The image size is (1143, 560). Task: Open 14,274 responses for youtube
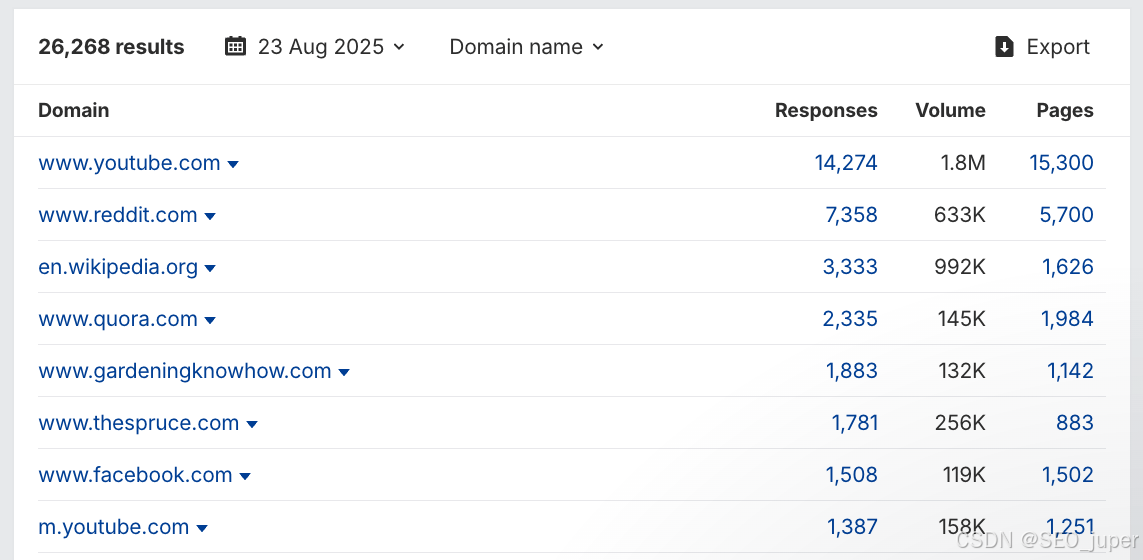click(x=846, y=163)
